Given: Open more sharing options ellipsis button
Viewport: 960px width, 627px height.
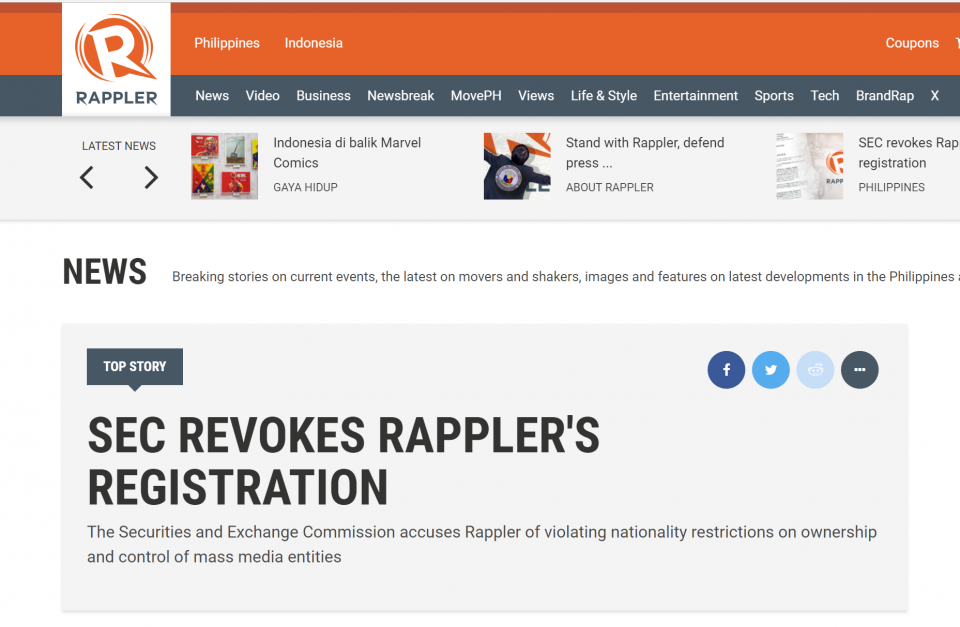Looking at the screenshot, I should [859, 370].
